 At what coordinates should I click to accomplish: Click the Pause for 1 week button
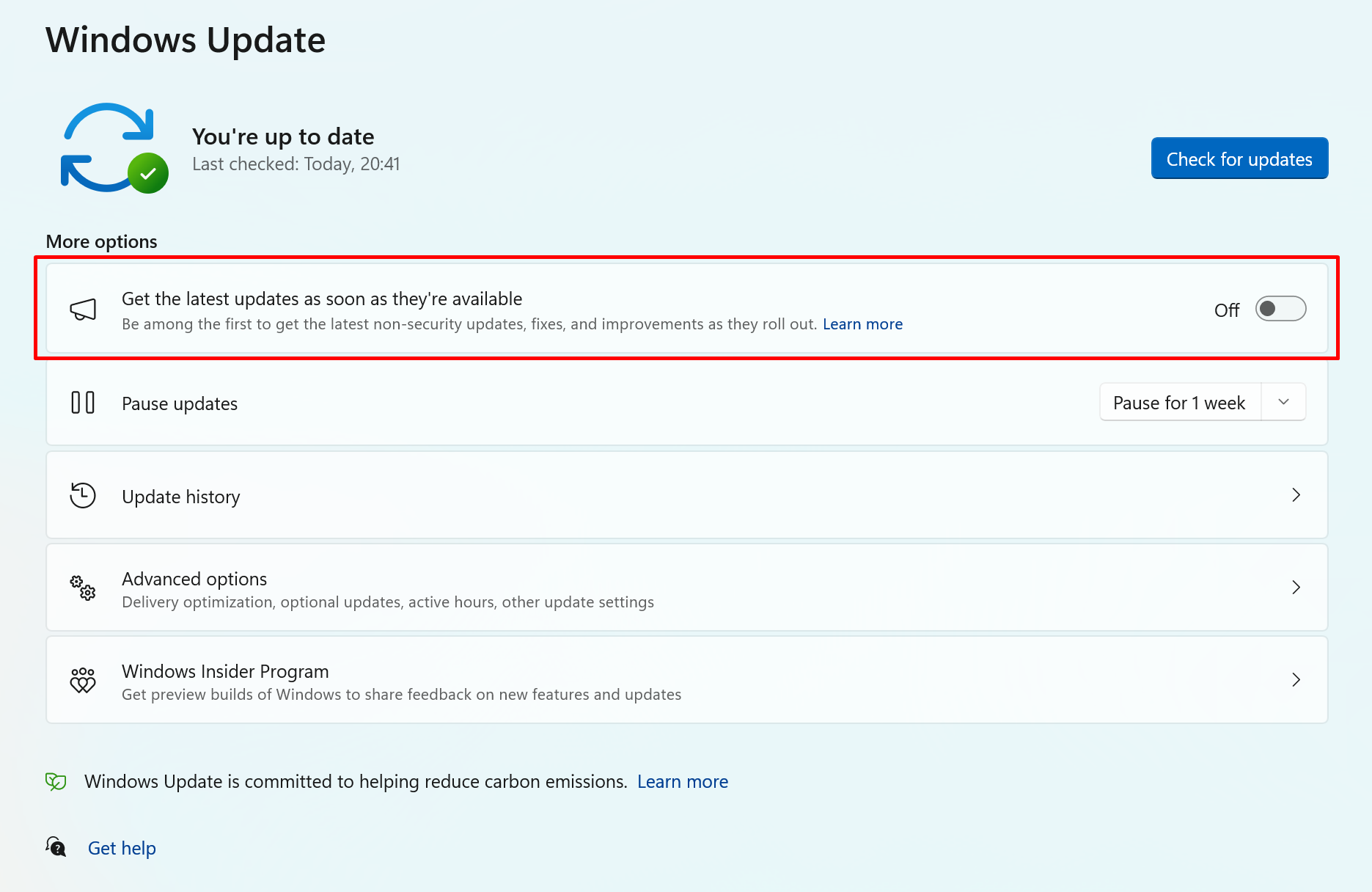click(x=1180, y=402)
